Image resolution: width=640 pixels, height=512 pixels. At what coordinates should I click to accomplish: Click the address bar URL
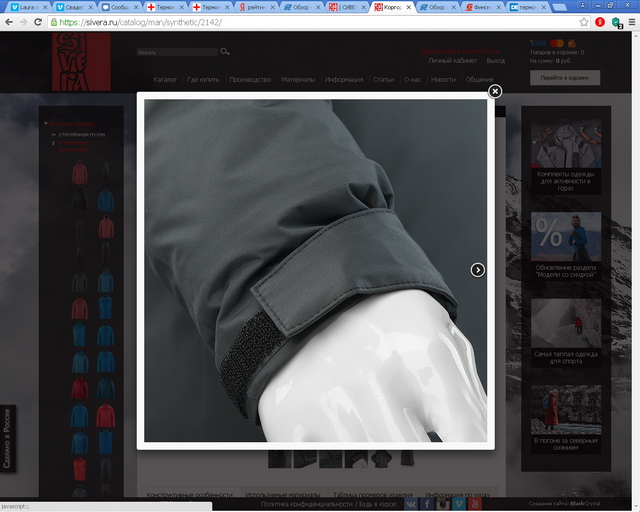click(x=140, y=22)
